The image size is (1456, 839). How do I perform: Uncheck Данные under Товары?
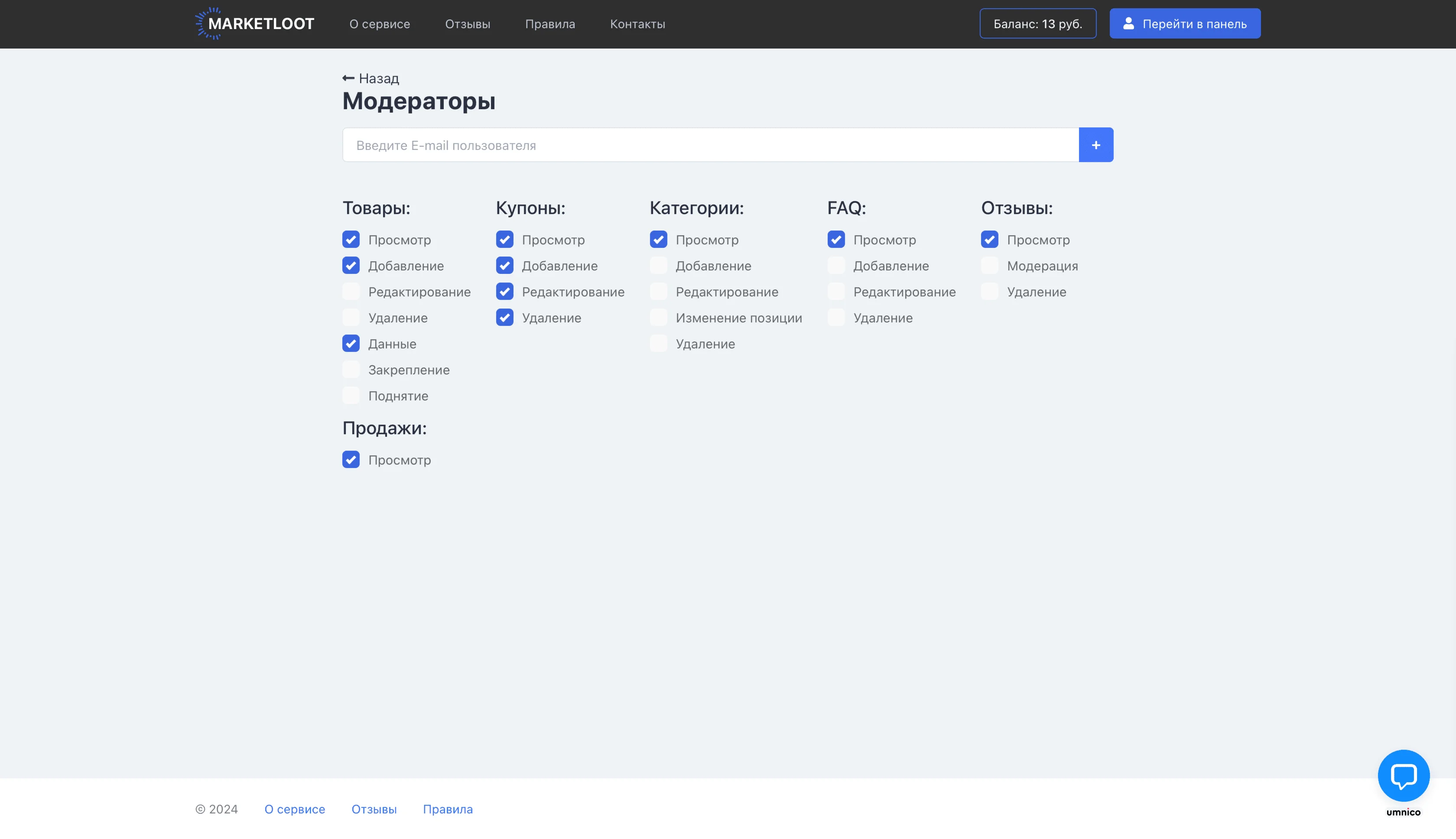point(351,343)
